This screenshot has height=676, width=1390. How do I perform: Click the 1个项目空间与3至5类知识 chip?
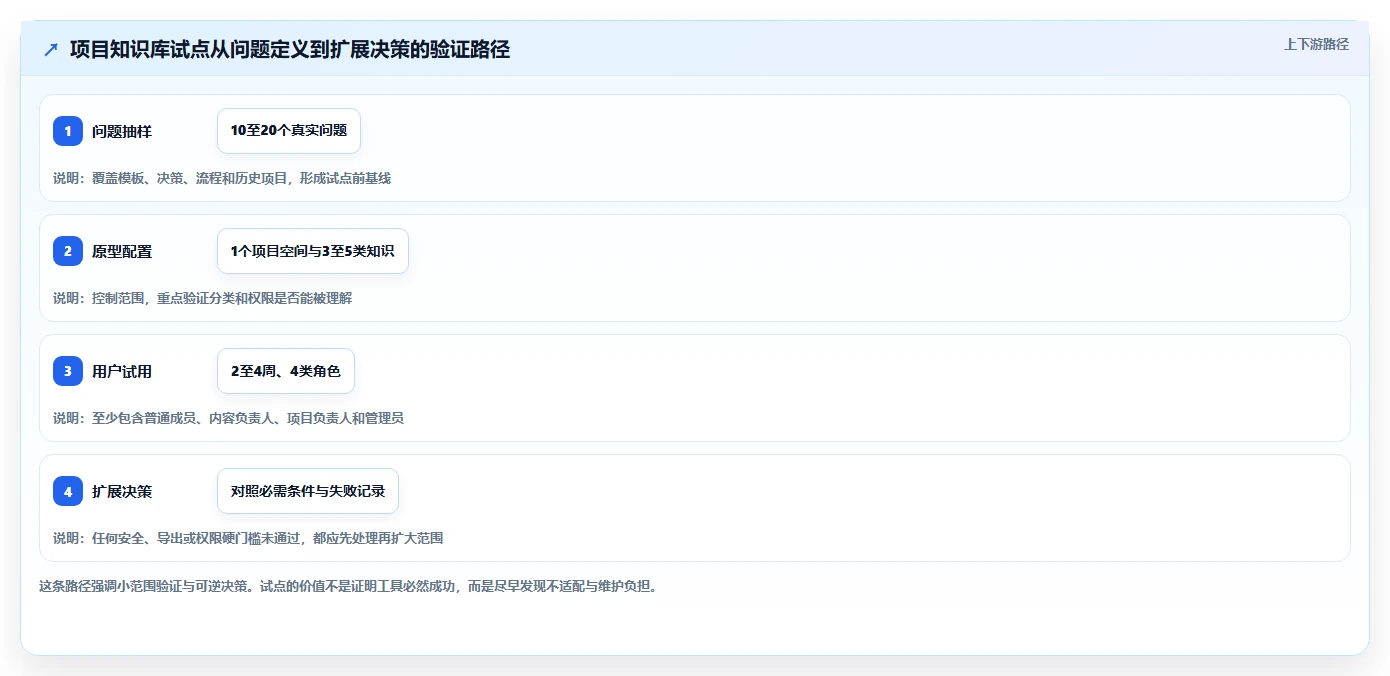tap(313, 251)
